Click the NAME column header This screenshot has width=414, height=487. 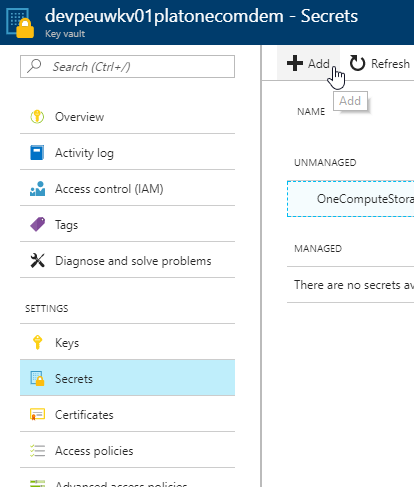point(311,111)
